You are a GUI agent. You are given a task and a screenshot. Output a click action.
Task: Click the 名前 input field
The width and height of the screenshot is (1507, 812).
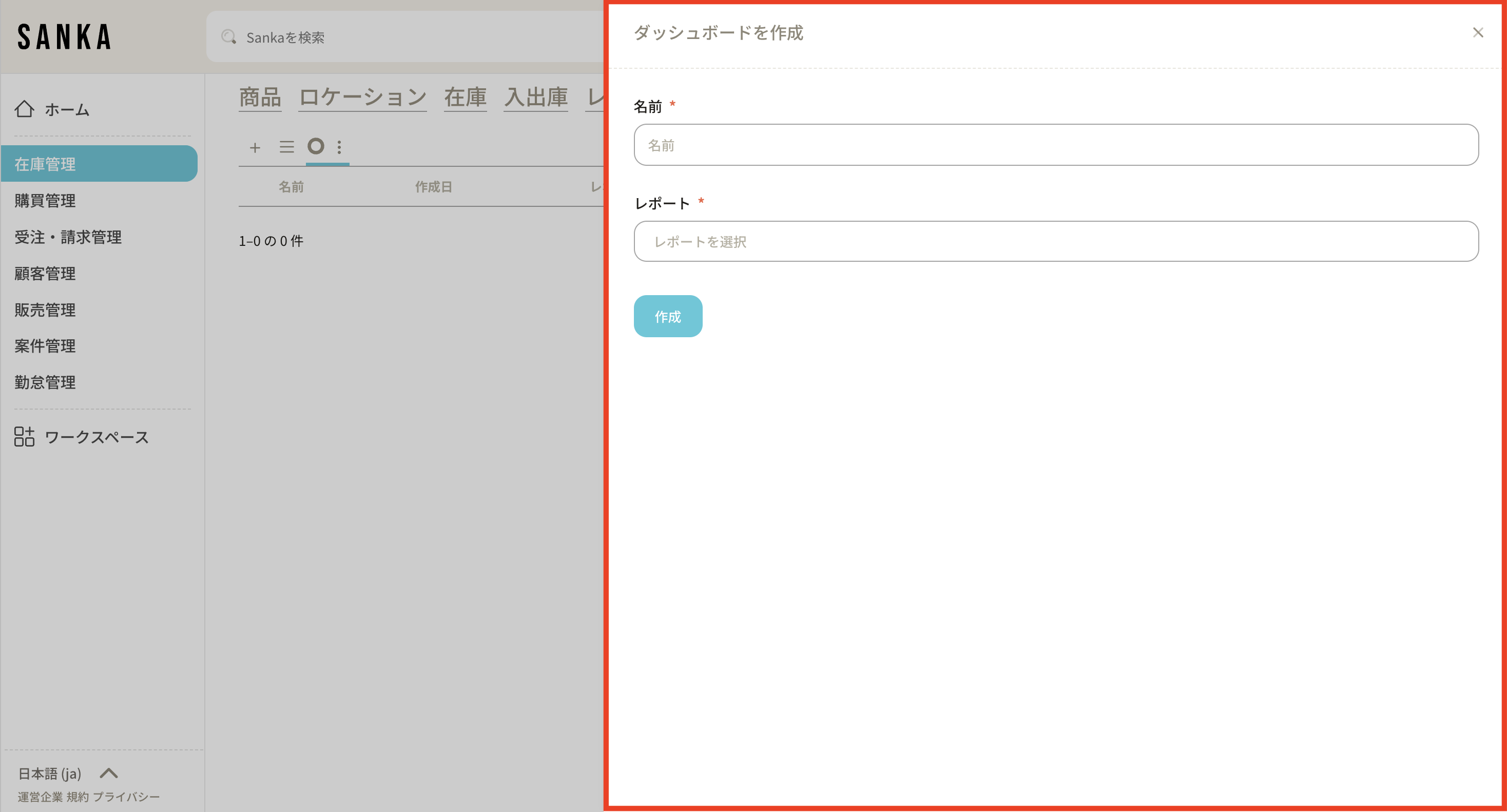(x=1055, y=145)
